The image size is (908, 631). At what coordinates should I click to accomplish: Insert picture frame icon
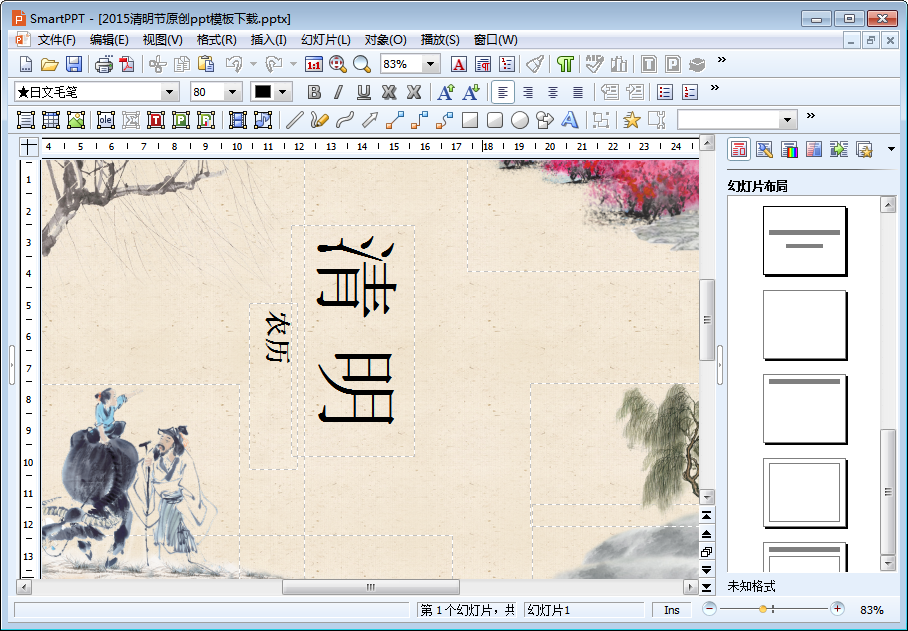[x=76, y=120]
